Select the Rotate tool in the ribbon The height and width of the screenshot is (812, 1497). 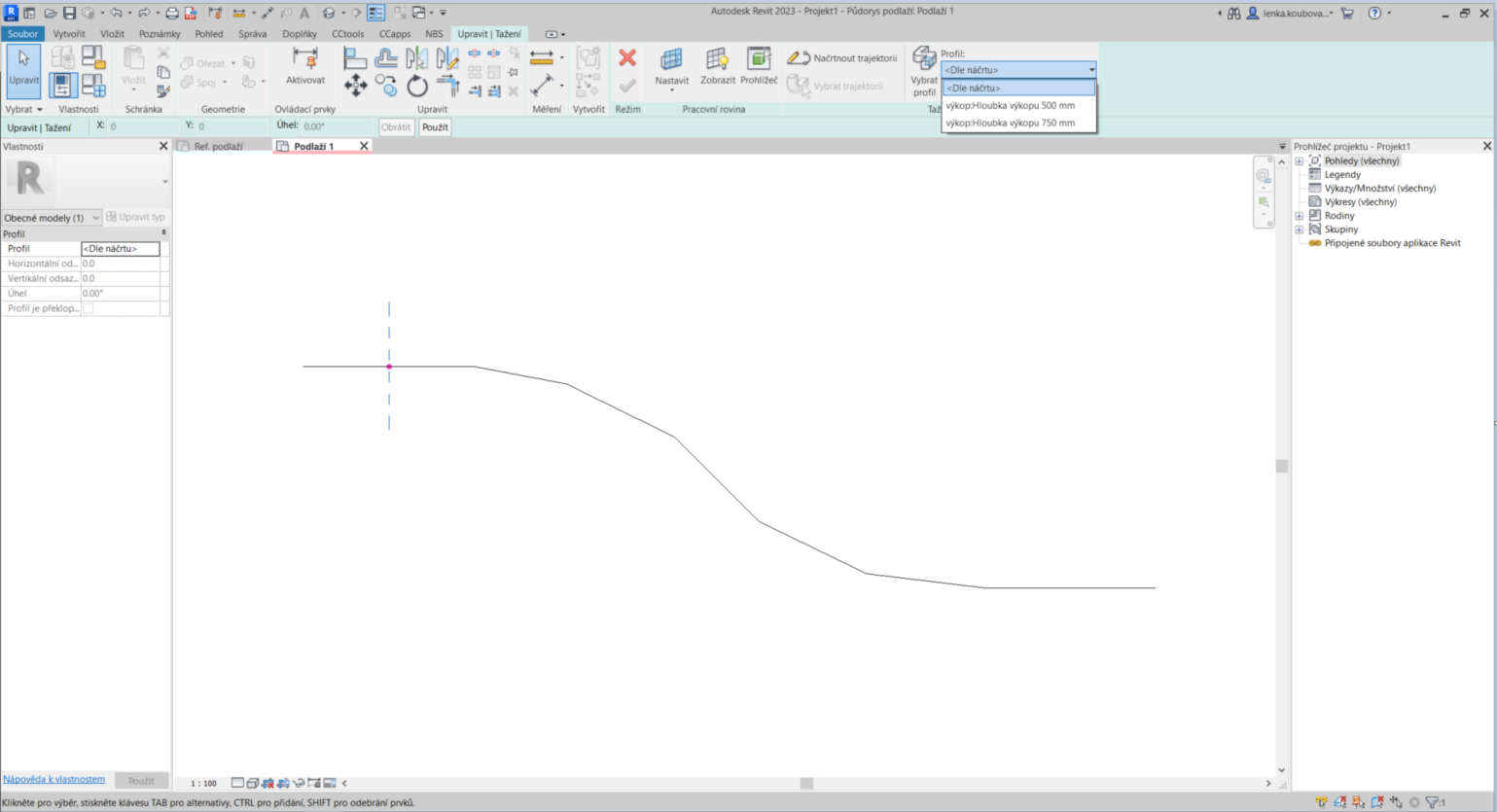click(417, 86)
